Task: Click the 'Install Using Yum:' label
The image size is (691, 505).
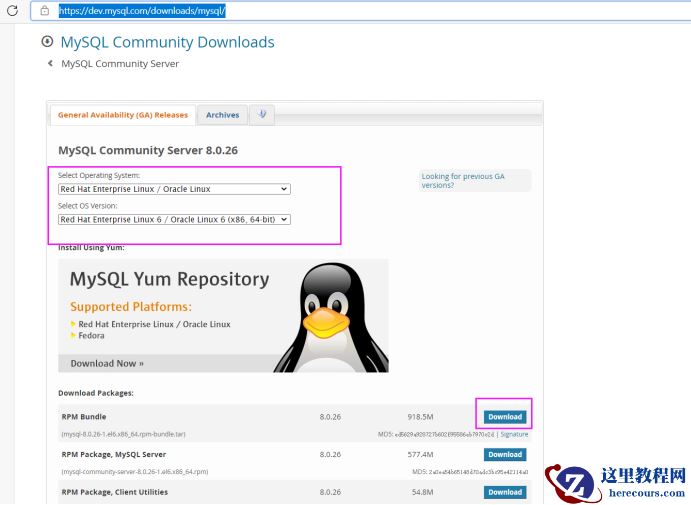Action: [91, 248]
